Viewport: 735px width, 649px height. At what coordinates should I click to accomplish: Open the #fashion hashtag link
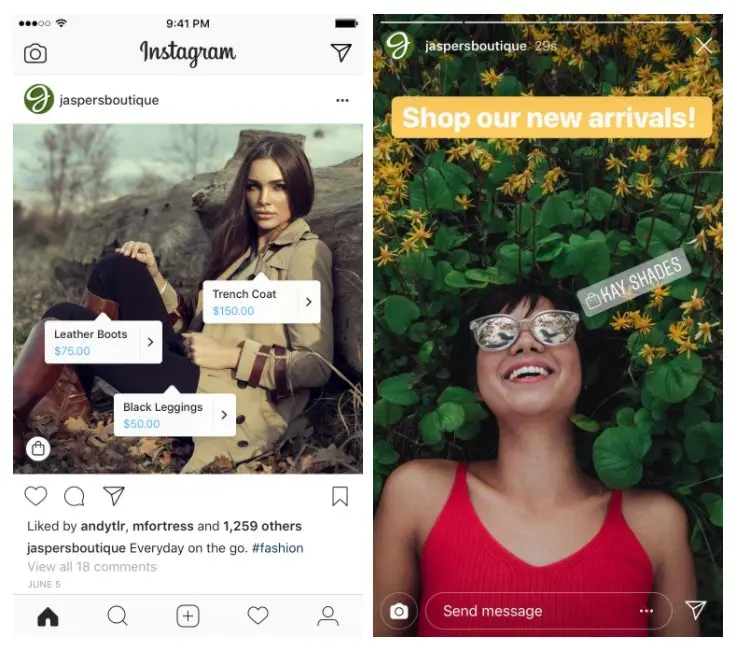click(x=278, y=548)
